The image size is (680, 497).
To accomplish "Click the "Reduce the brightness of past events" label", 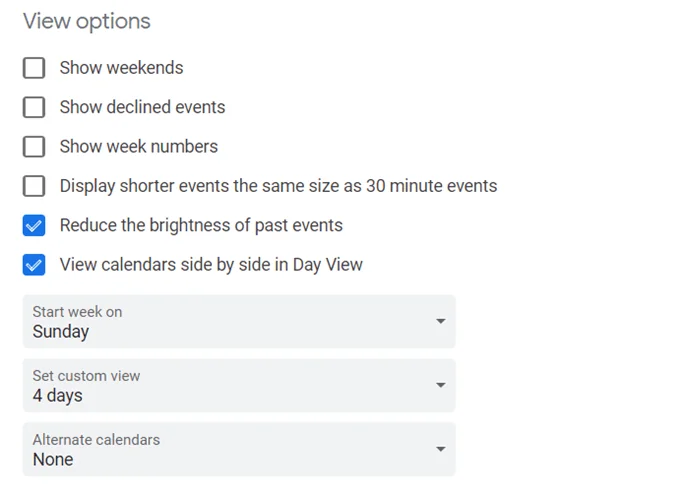I will (201, 226).
